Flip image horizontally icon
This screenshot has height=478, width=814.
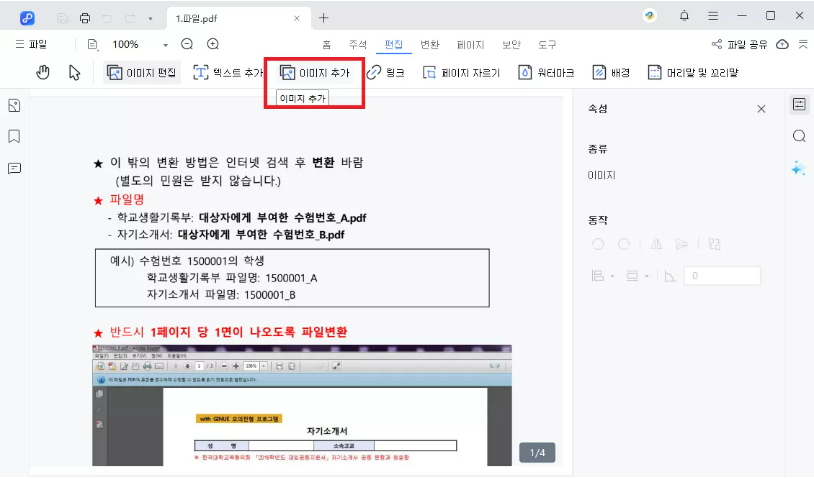point(656,244)
